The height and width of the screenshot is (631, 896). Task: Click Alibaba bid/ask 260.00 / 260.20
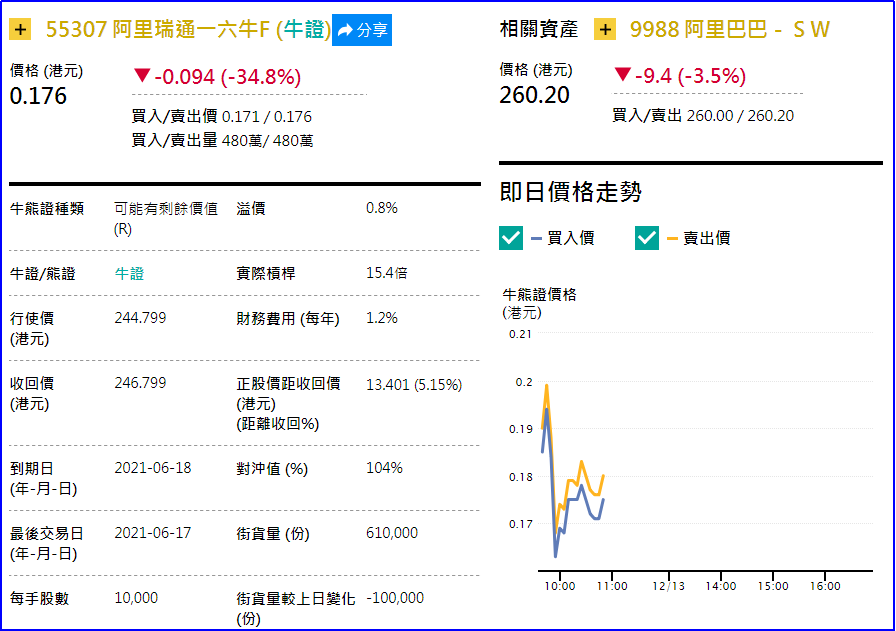pyautogui.click(x=740, y=115)
